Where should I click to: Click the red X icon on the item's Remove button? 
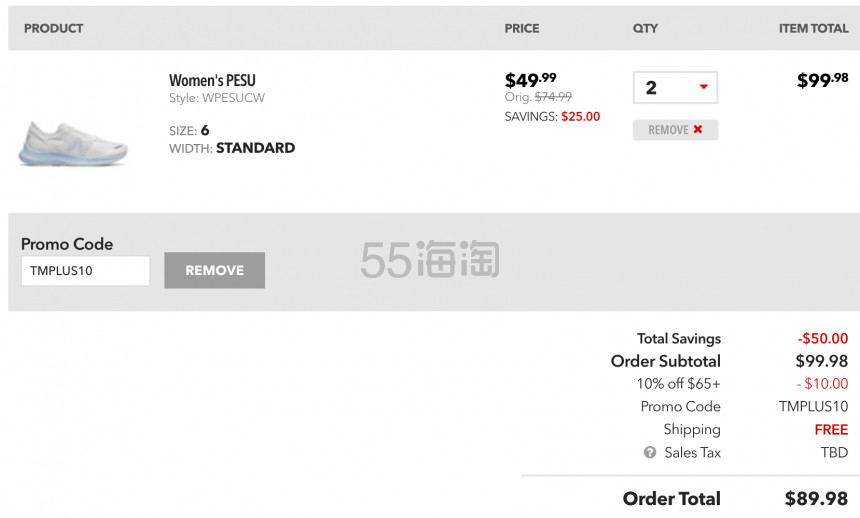(x=698, y=130)
